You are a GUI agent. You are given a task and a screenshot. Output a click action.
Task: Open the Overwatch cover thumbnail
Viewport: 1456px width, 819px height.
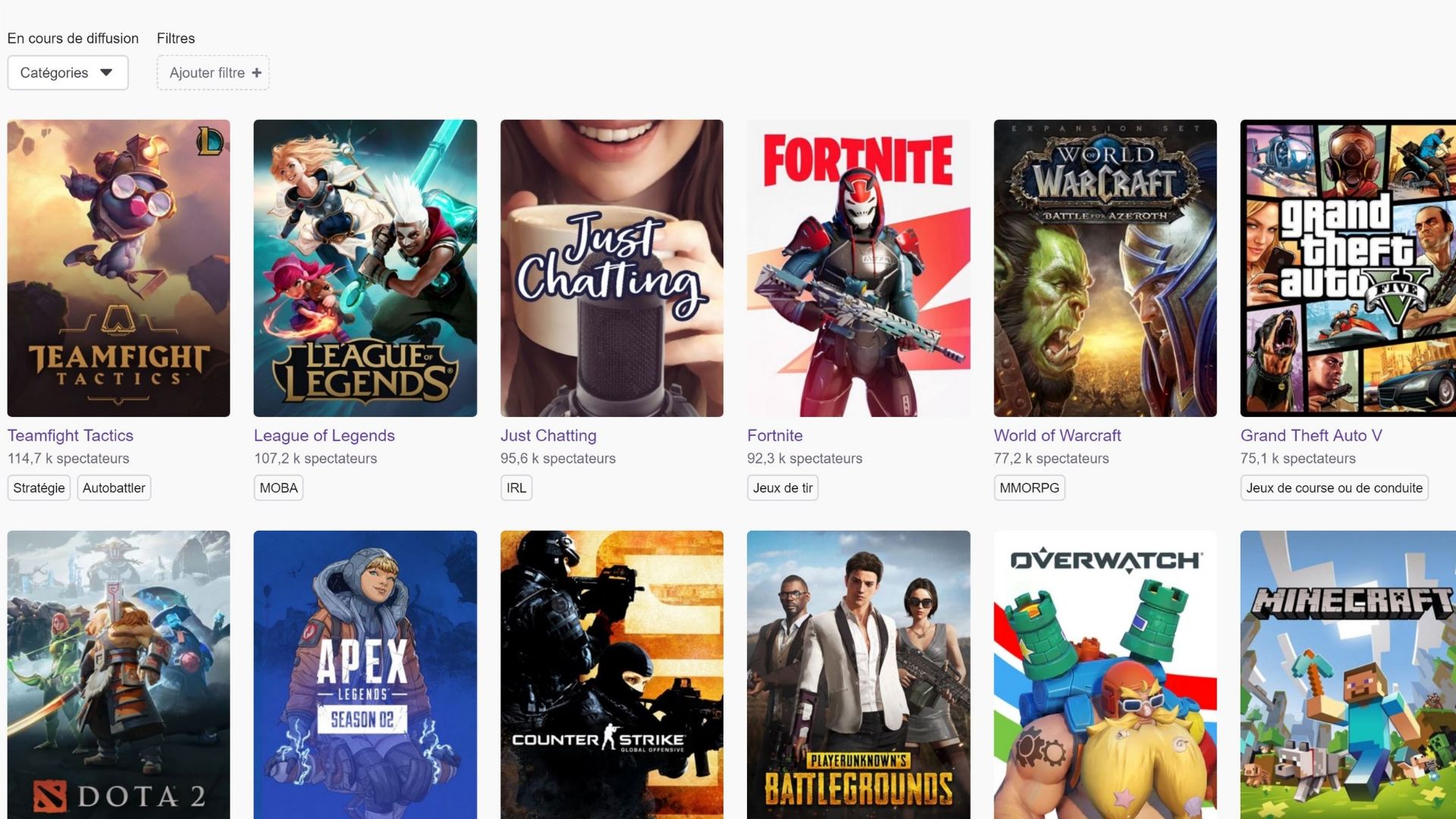1105,675
